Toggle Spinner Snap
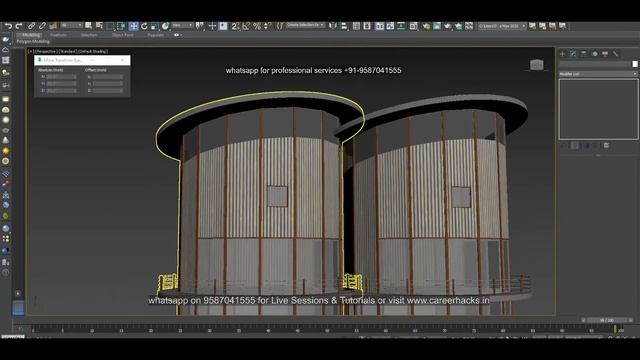640x360 pixels. pyautogui.click(x=267, y=26)
